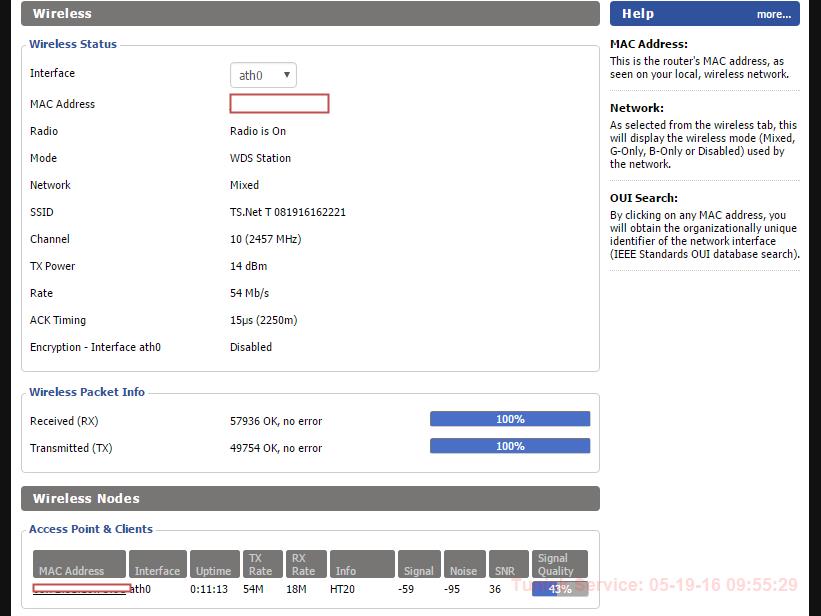This screenshot has width=821, height=616.
Task: Click the Received (RX) 100% progress bar
Action: pyautogui.click(x=510, y=419)
